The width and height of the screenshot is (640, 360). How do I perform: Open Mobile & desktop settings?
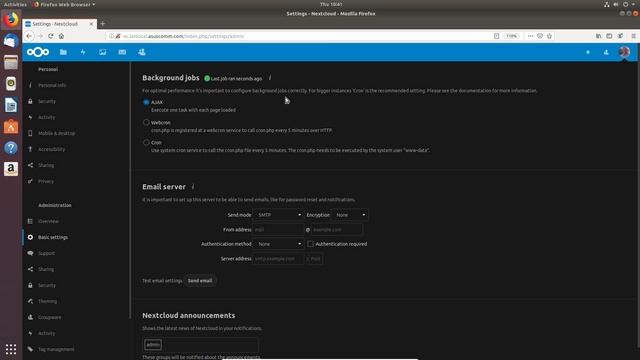coord(56,133)
